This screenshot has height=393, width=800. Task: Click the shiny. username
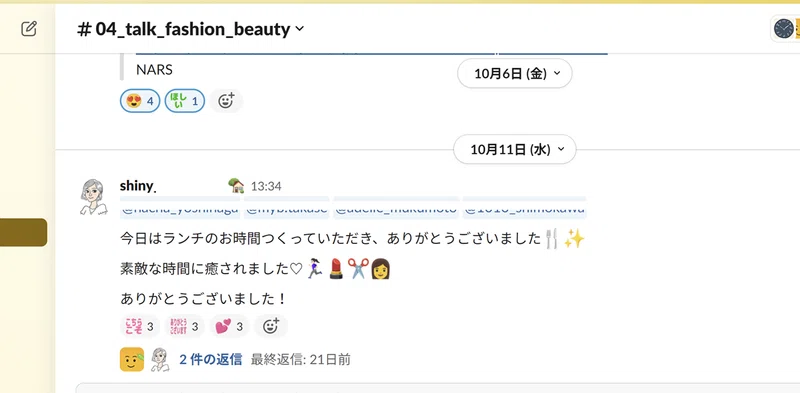coord(138,186)
